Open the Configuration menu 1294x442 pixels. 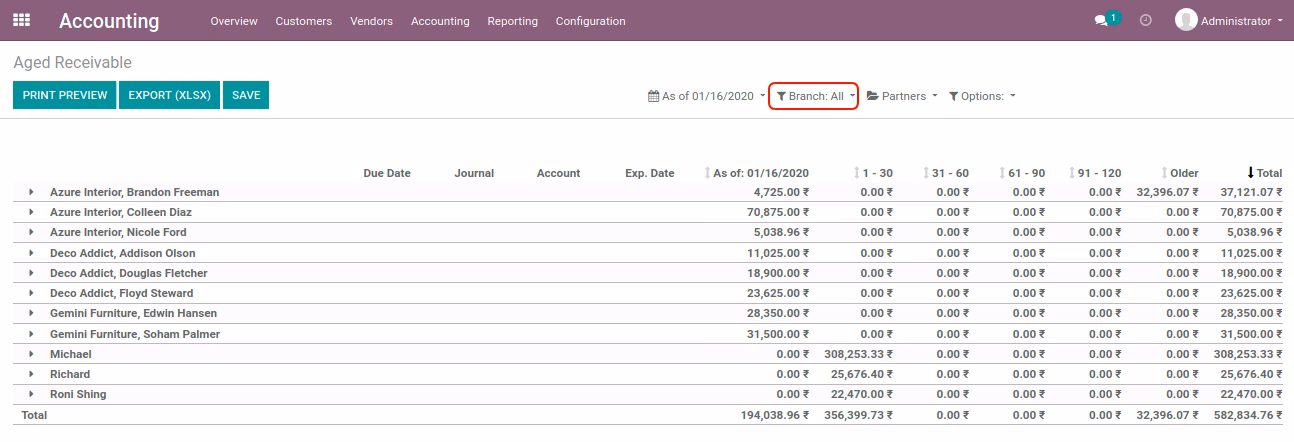[590, 21]
